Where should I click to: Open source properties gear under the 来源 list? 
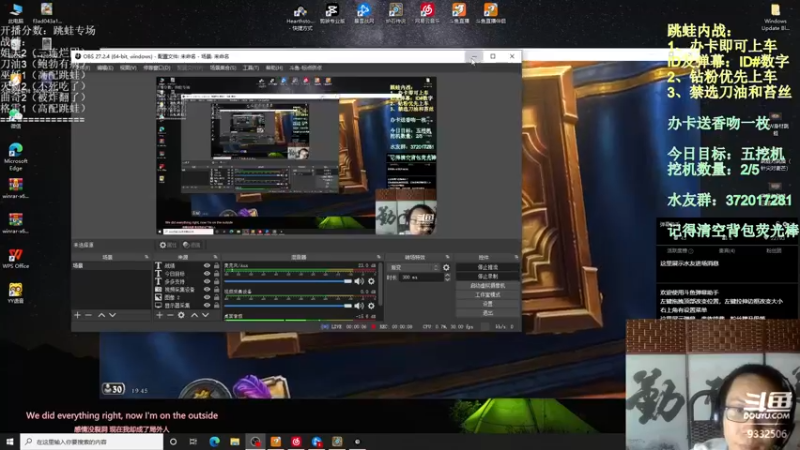(182, 315)
